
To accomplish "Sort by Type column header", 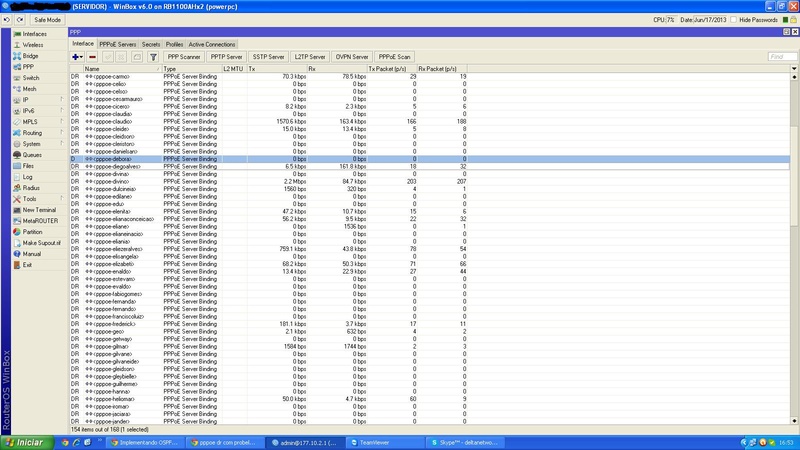I will pyautogui.click(x=191, y=68).
